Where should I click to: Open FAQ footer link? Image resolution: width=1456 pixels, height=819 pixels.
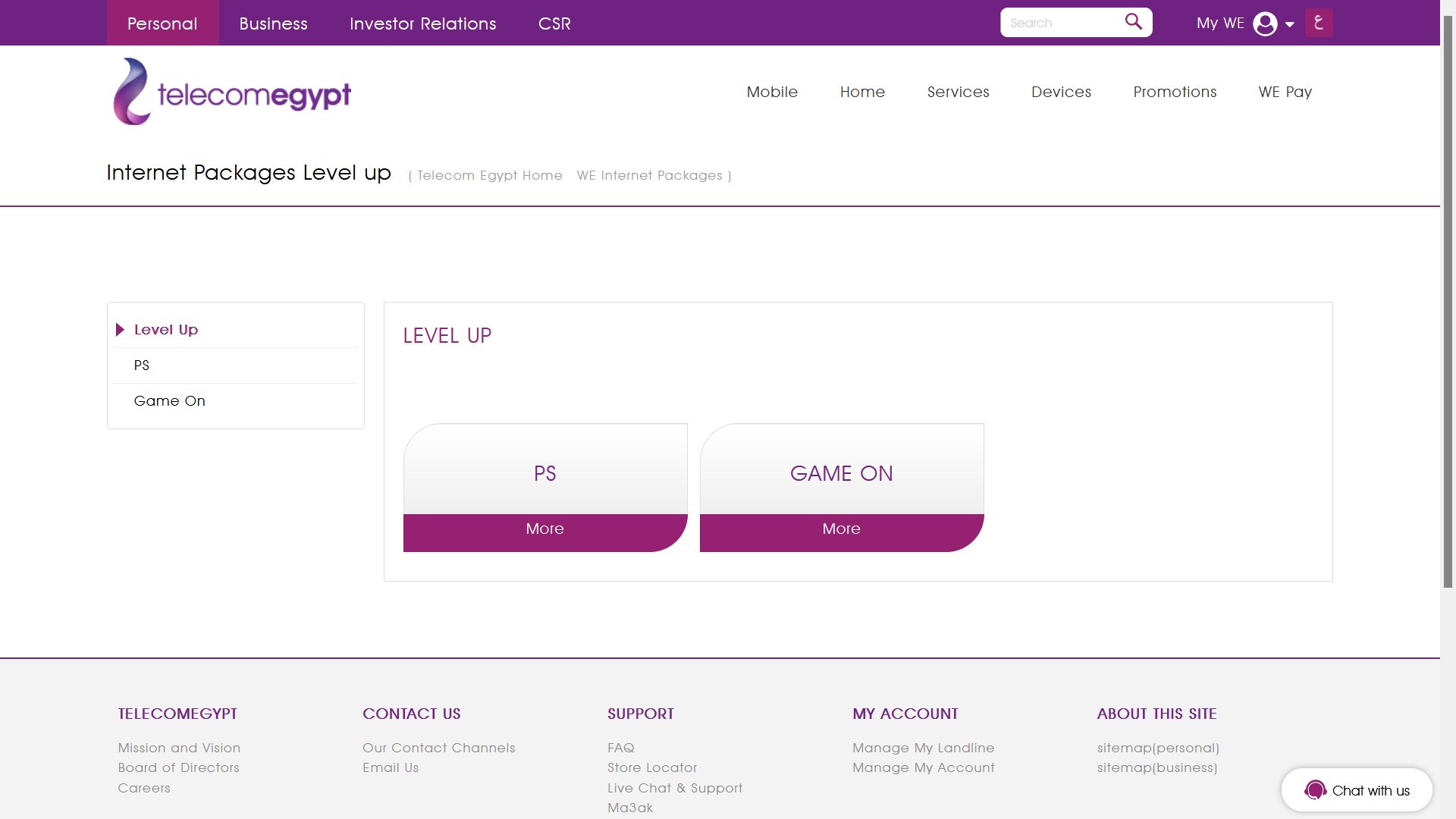click(x=620, y=748)
